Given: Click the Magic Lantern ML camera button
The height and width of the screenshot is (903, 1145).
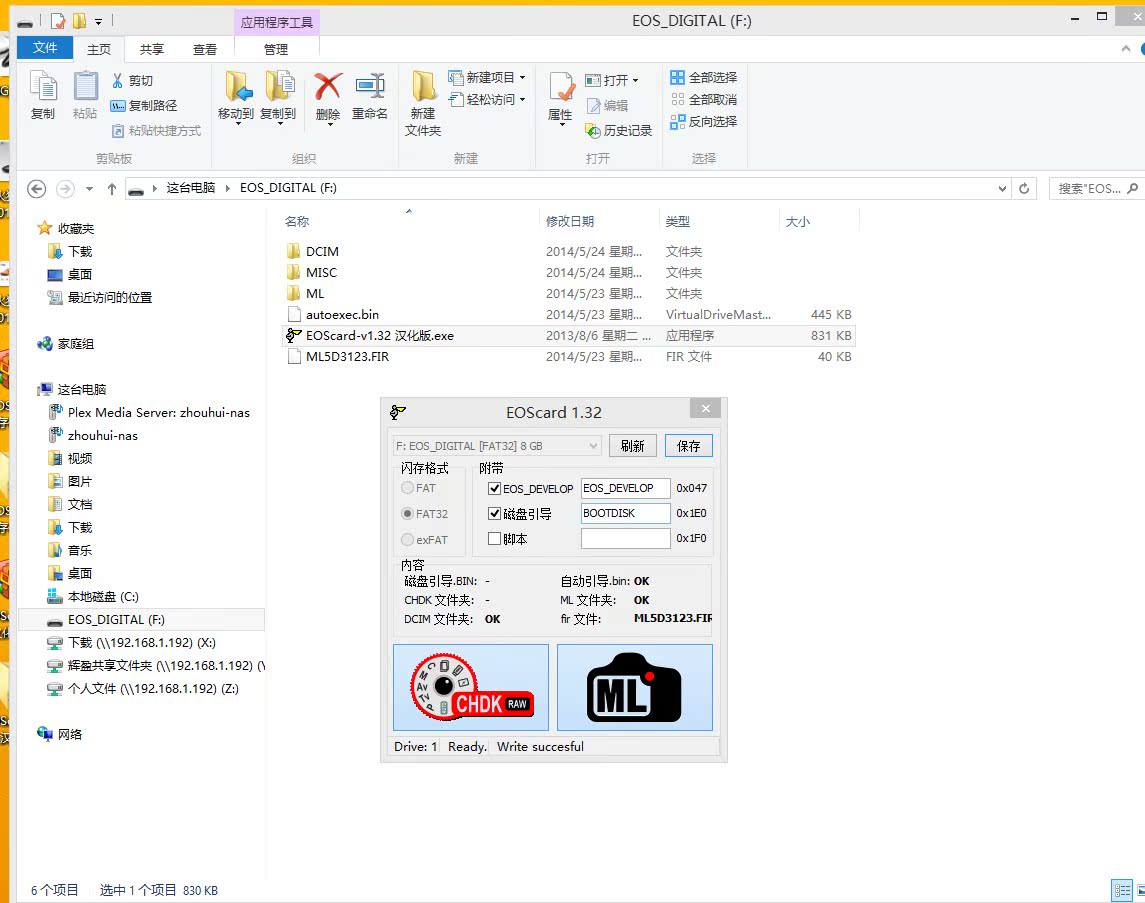Looking at the screenshot, I should [635, 687].
